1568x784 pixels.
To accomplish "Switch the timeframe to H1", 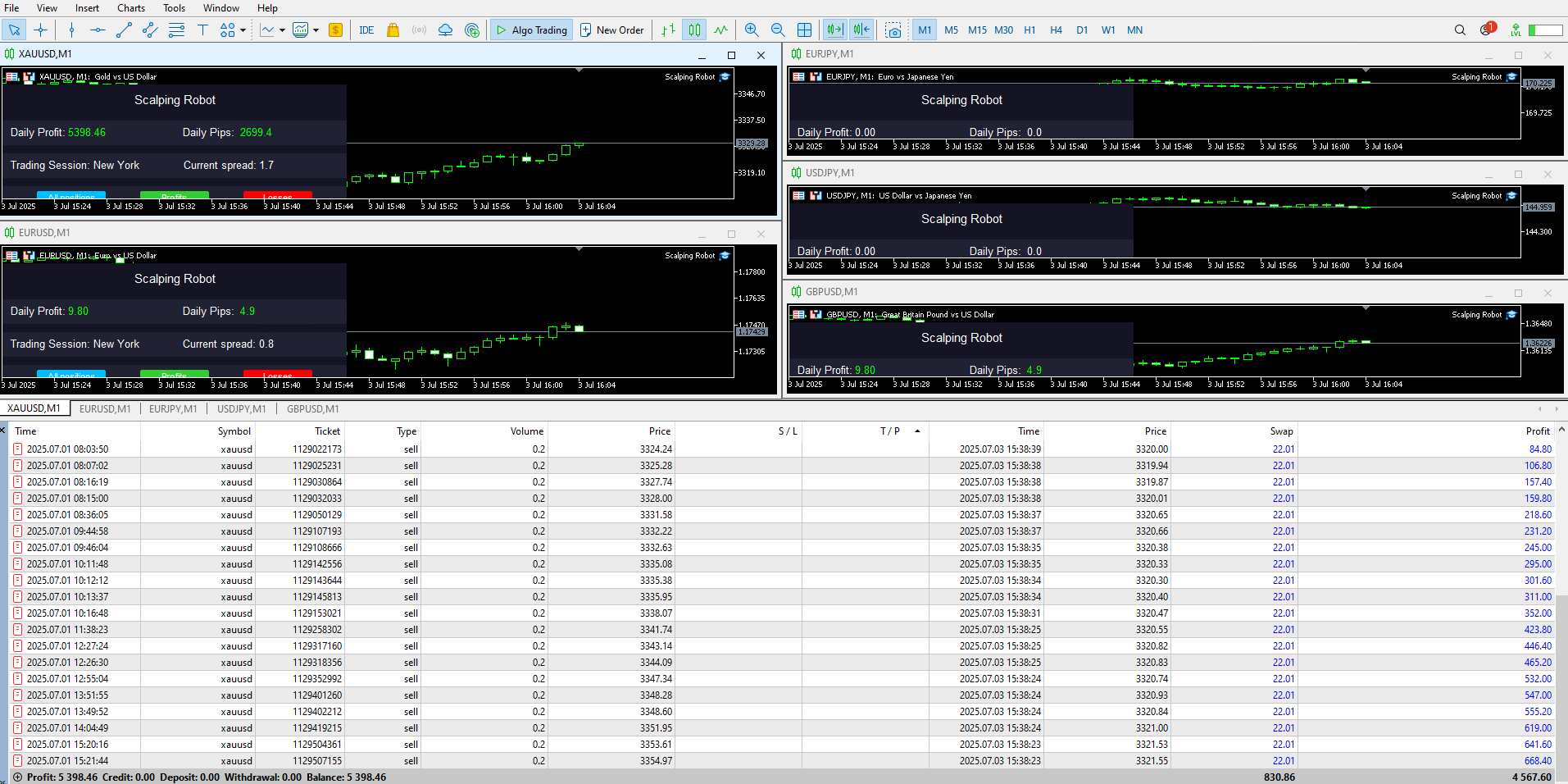I will (1029, 30).
